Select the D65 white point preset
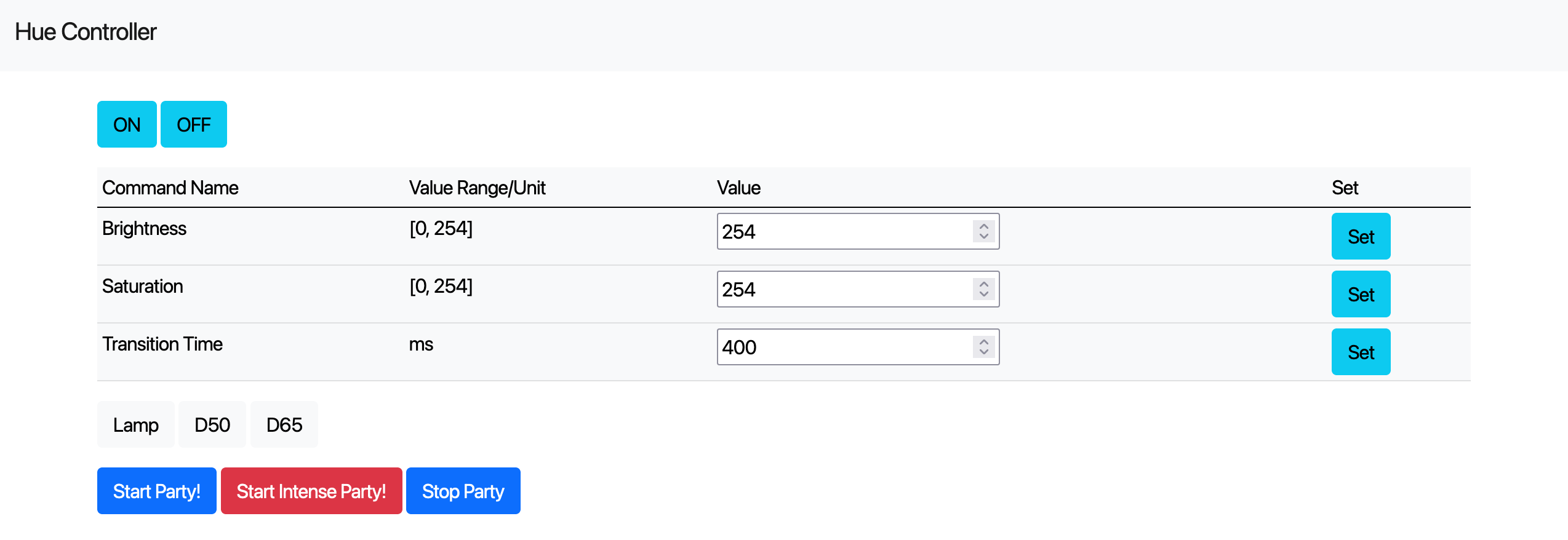 pos(284,424)
